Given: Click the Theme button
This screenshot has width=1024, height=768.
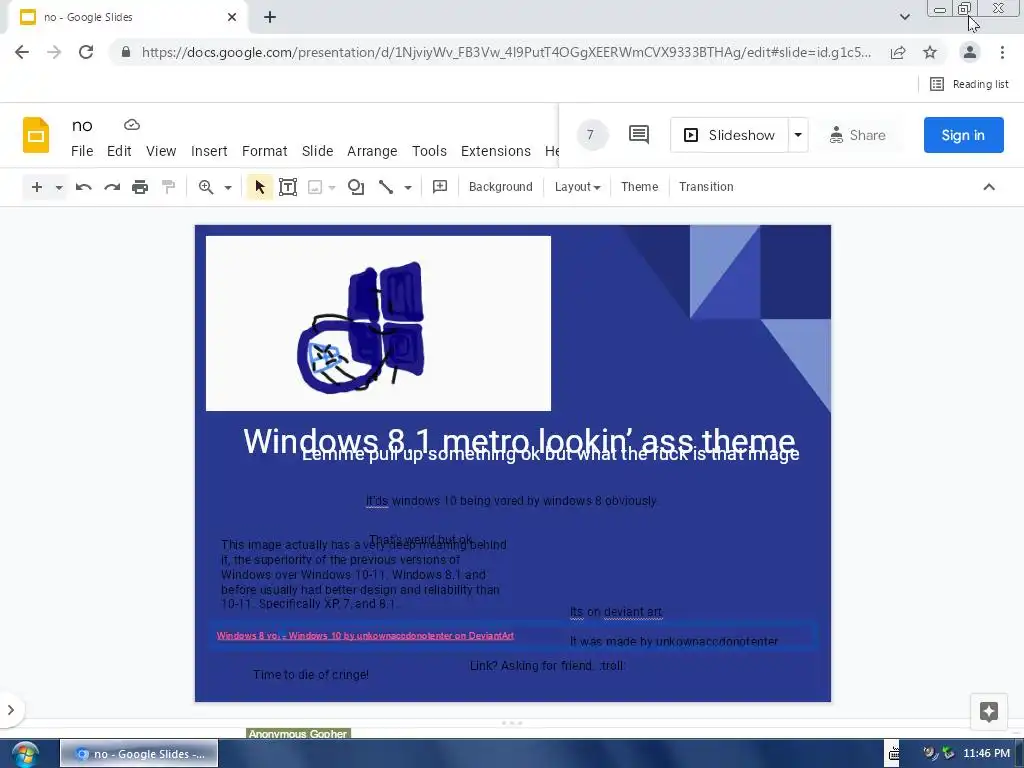Looking at the screenshot, I should (x=639, y=187).
